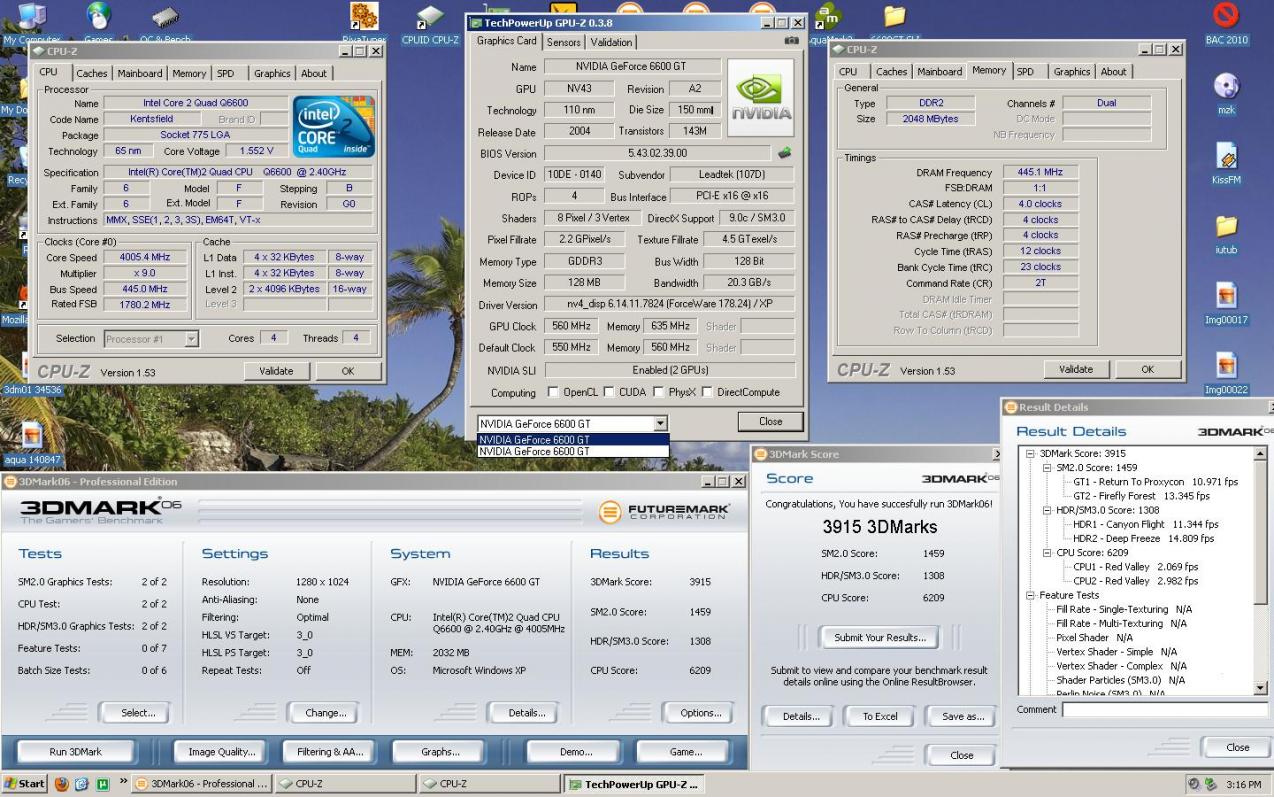The image size is (1274, 797).
Task: Click the NVIDIA logo in GPU-Z
Action: [760, 98]
